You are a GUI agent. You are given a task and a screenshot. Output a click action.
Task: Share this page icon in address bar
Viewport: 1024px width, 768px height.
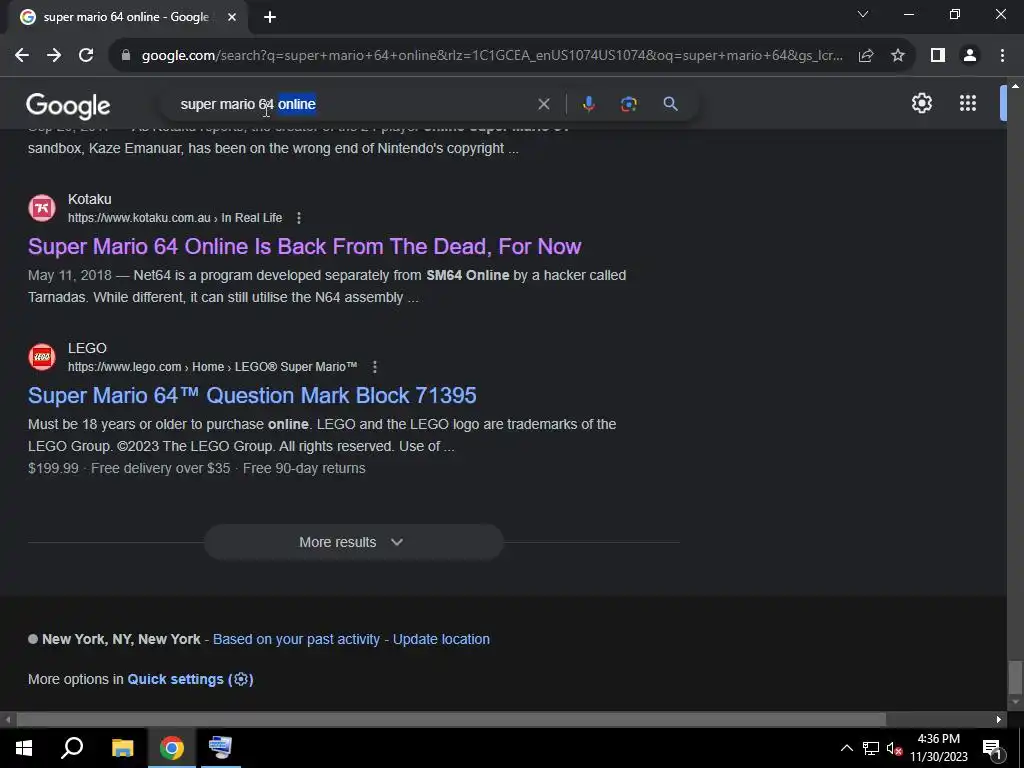coord(866,56)
